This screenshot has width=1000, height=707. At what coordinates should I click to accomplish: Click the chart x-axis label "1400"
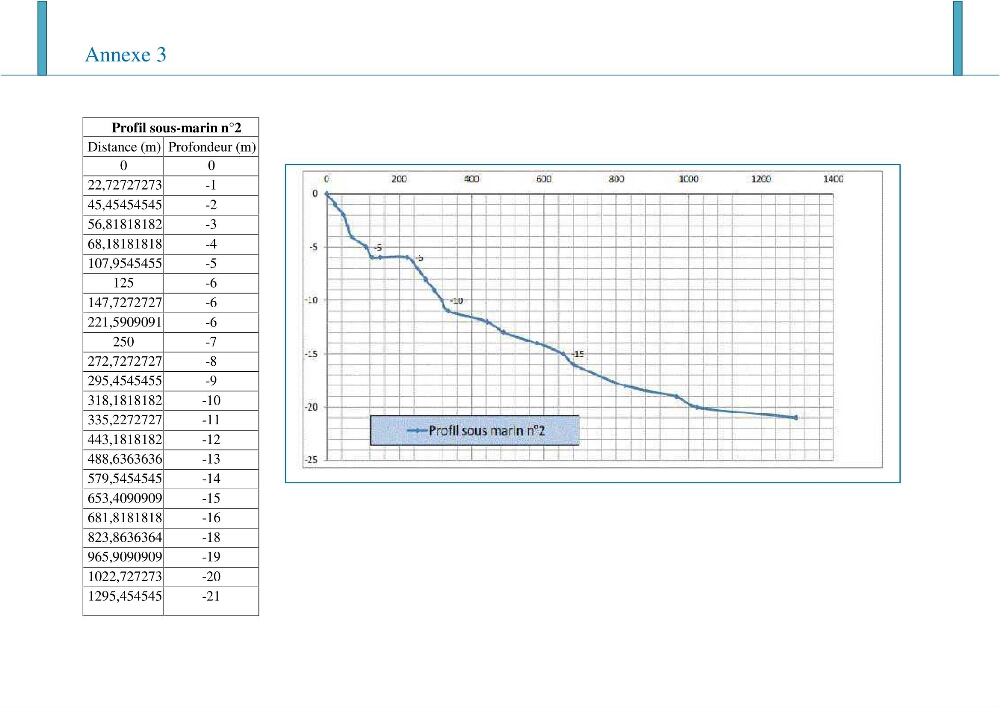(x=833, y=179)
